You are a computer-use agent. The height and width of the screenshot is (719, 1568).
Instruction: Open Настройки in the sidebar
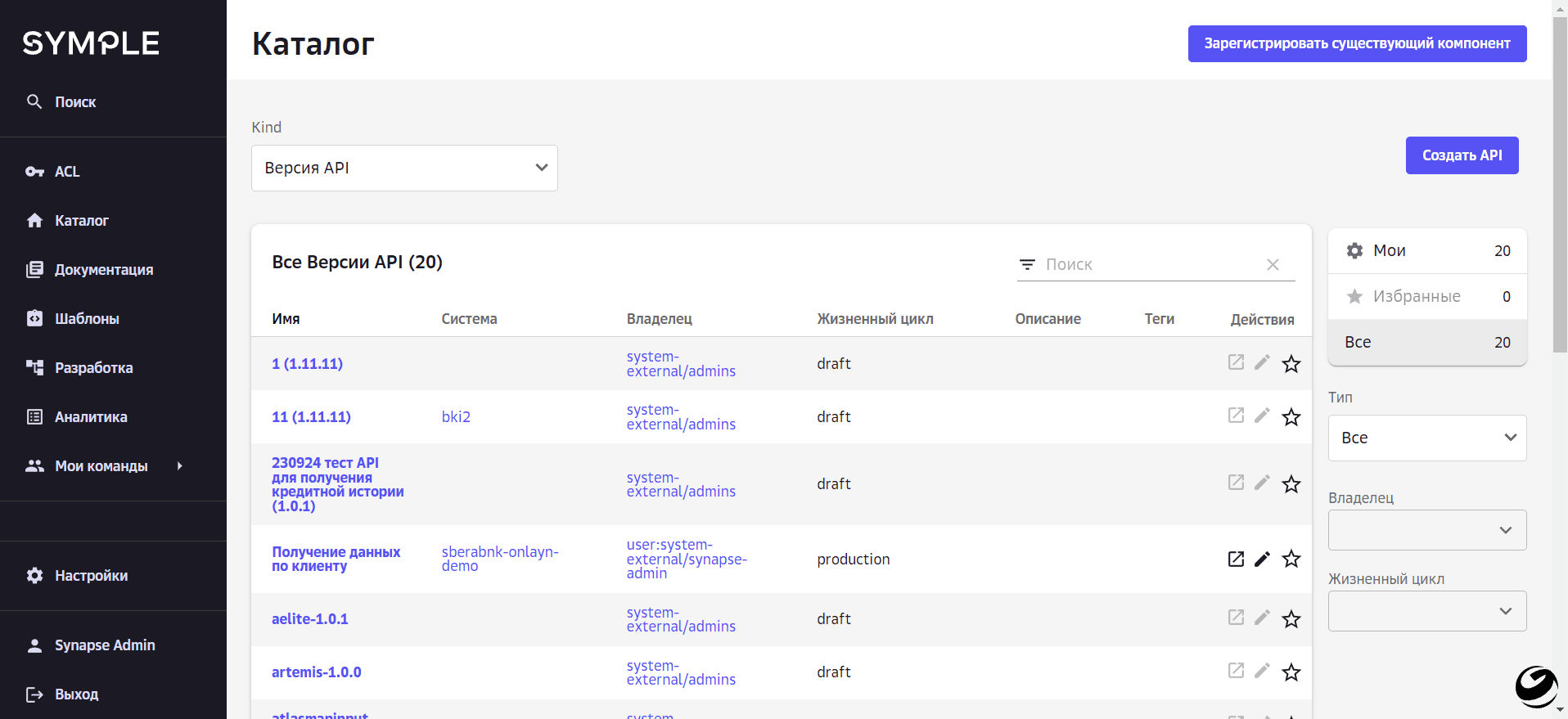pyautogui.click(x=91, y=576)
